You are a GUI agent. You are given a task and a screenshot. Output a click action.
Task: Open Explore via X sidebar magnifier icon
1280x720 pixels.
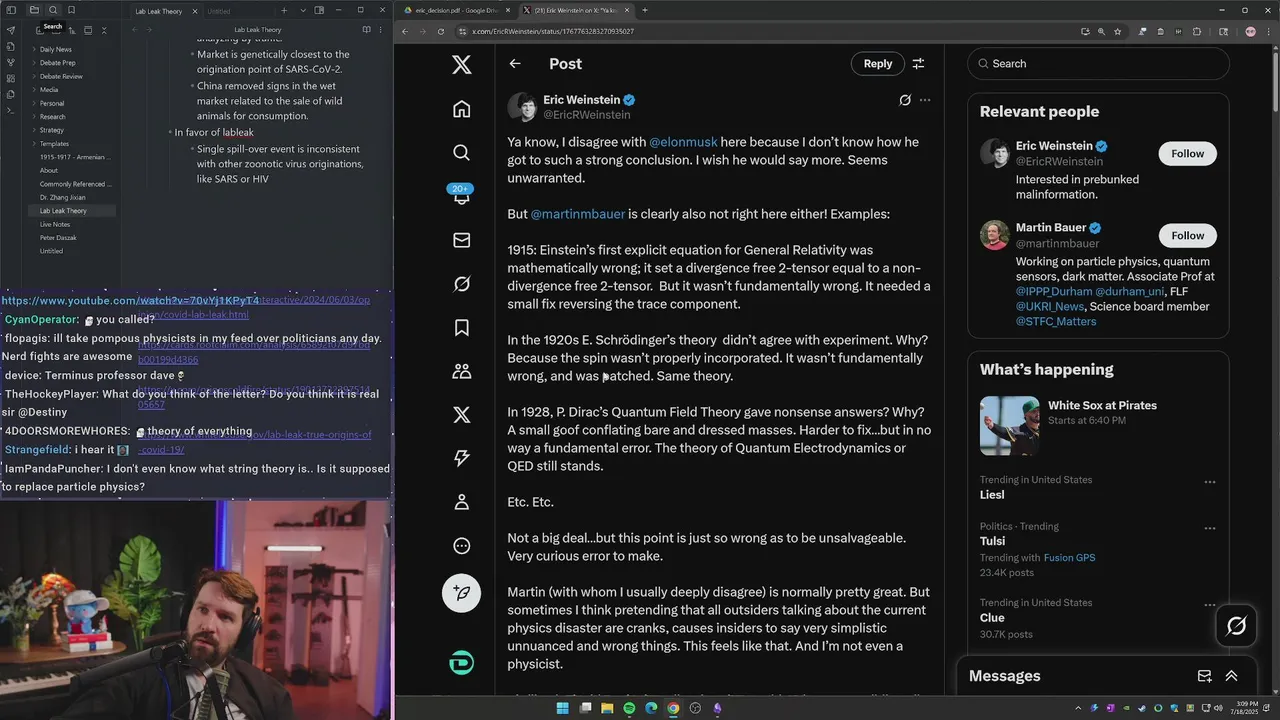pos(461,152)
